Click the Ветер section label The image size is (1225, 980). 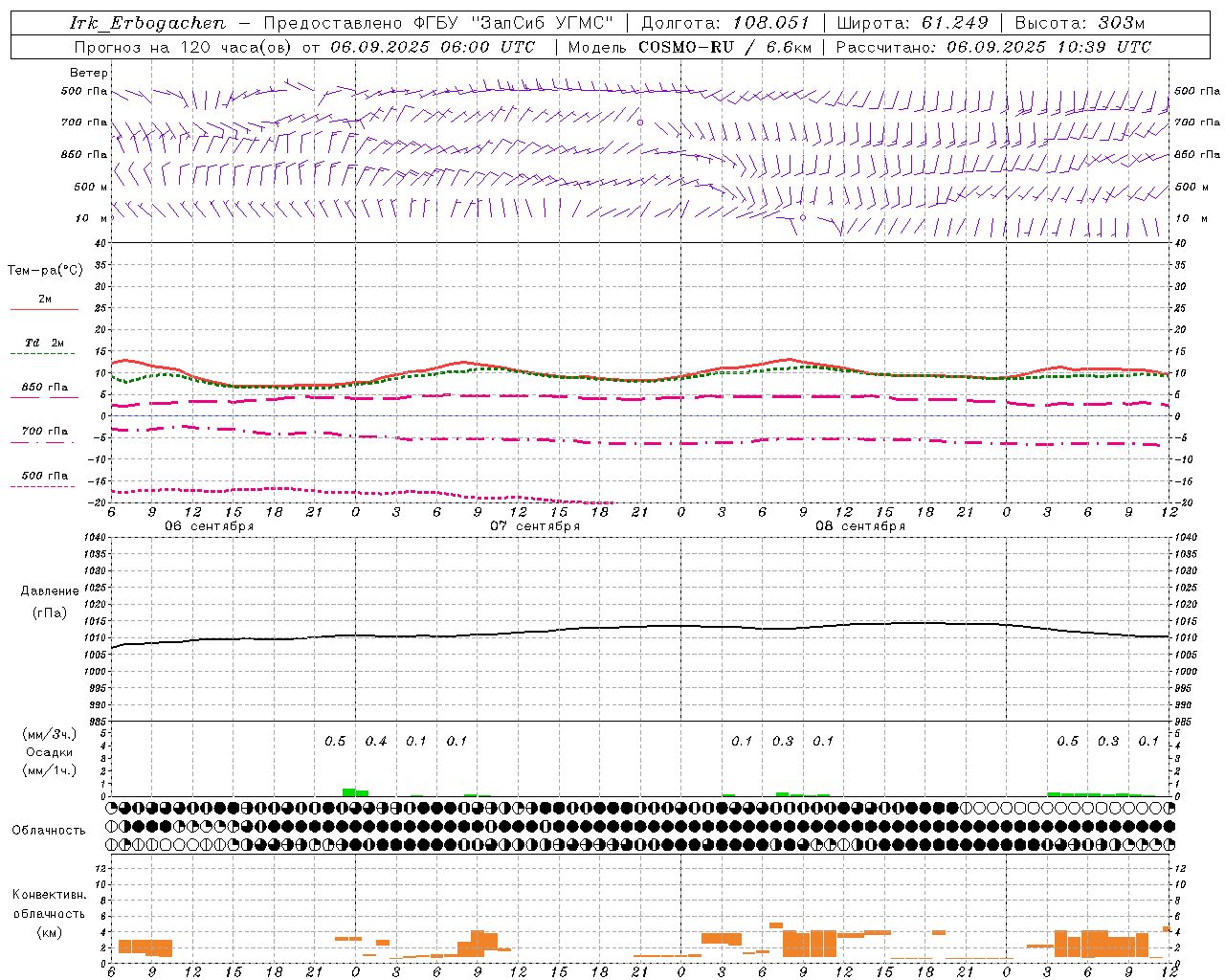click(x=88, y=73)
